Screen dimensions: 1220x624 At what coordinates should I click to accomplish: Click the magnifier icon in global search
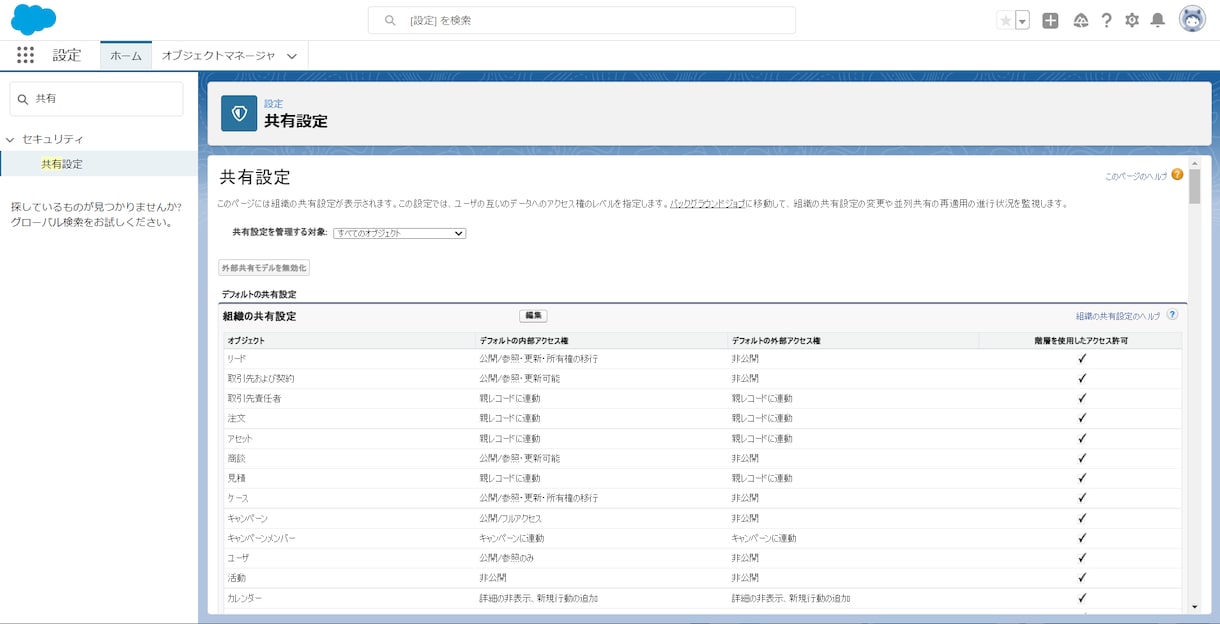[390, 20]
